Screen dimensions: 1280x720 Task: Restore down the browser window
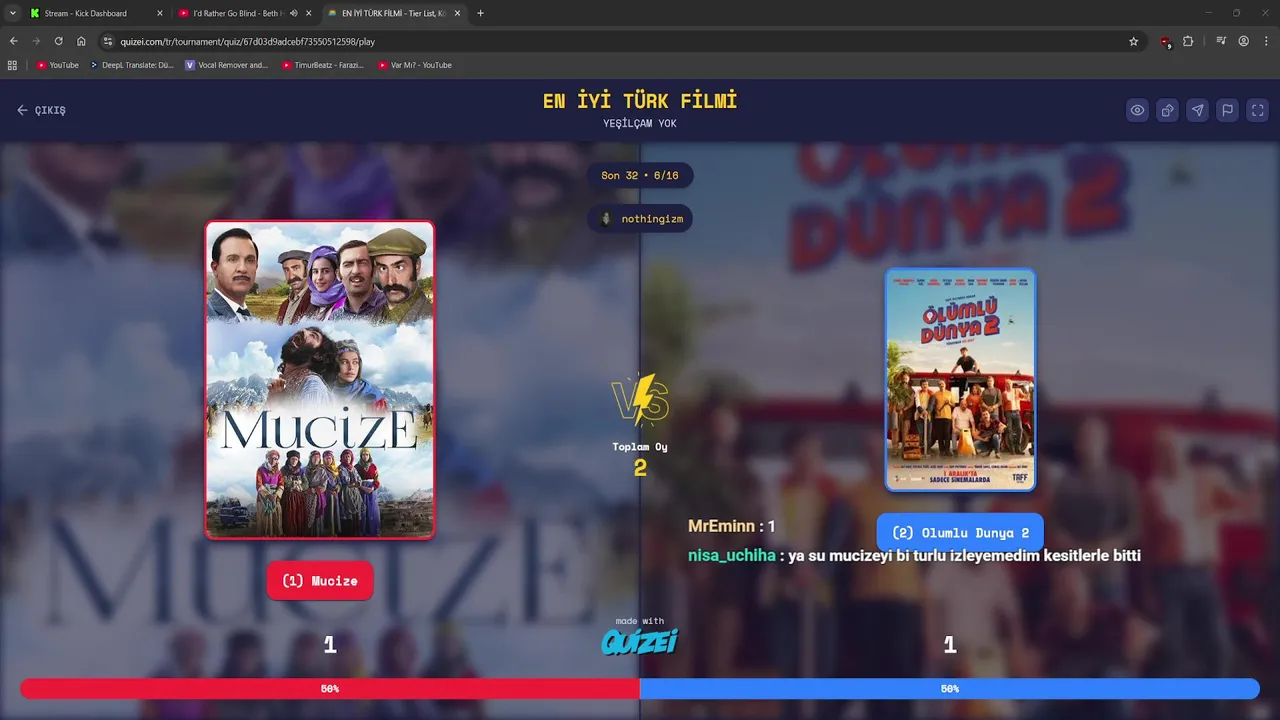pyautogui.click(x=1236, y=13)
